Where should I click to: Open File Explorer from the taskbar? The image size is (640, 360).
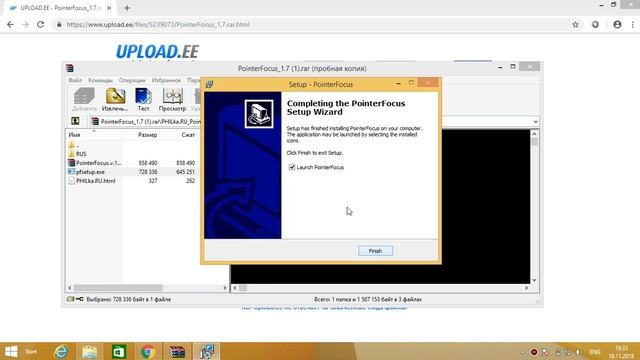[x=90, y=351]
